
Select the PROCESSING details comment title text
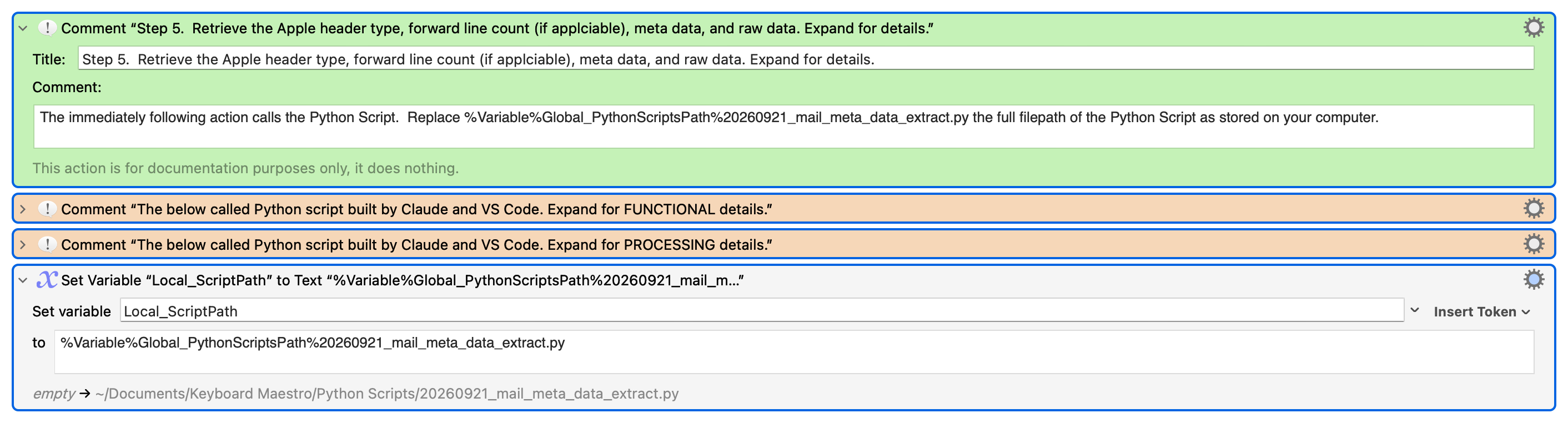(x=416, y=245)
